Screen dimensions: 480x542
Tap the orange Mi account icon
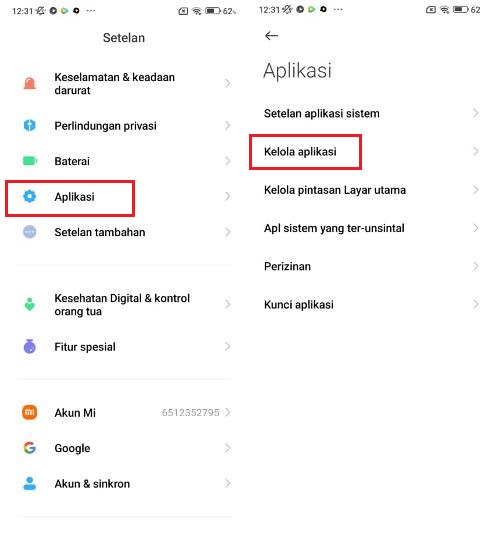[30, 412]
